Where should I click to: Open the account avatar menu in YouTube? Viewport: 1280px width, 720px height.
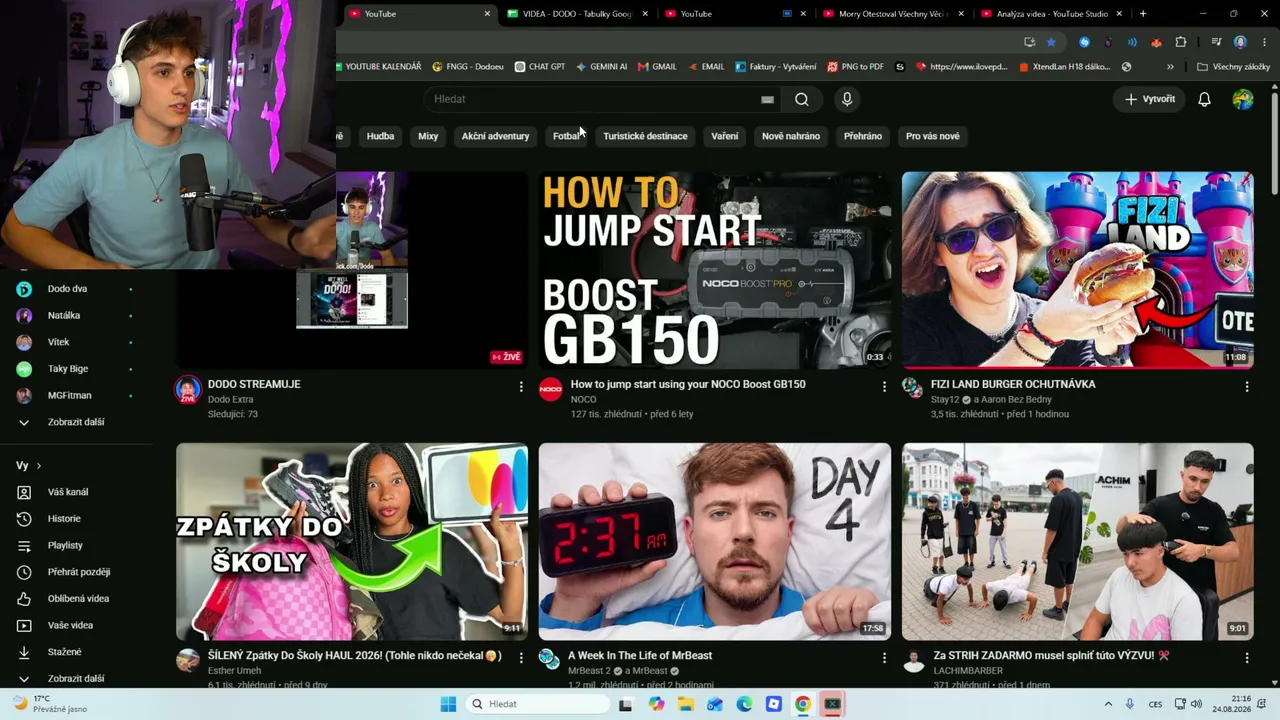tap(1243, 99)
